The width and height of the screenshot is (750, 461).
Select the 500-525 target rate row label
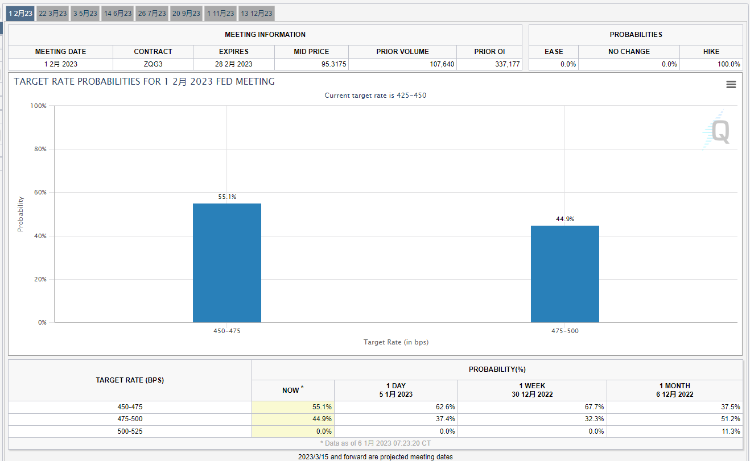[129, 431]
